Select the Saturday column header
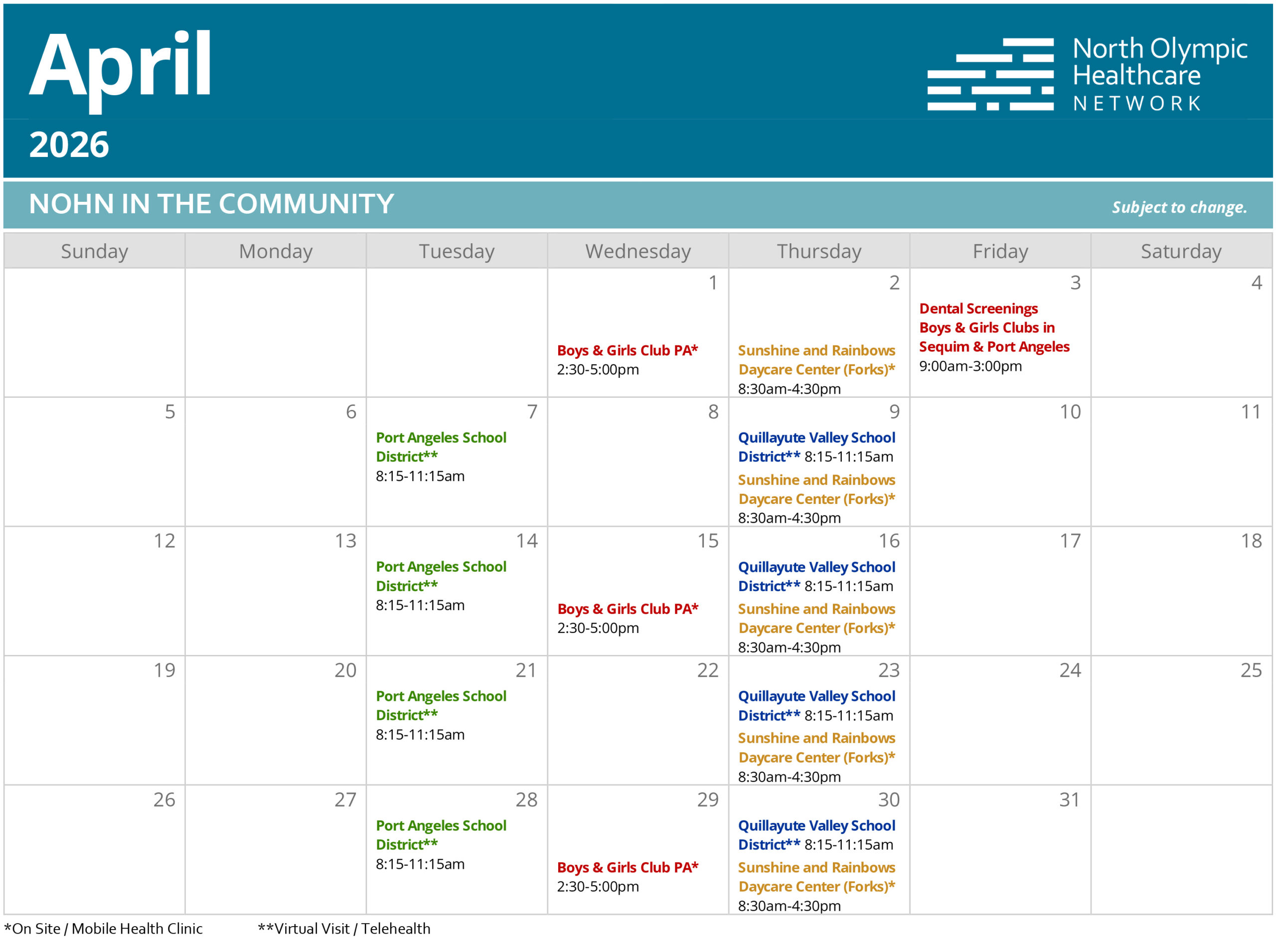Screen dimensions: 1276x952 tap(1180, 251)
